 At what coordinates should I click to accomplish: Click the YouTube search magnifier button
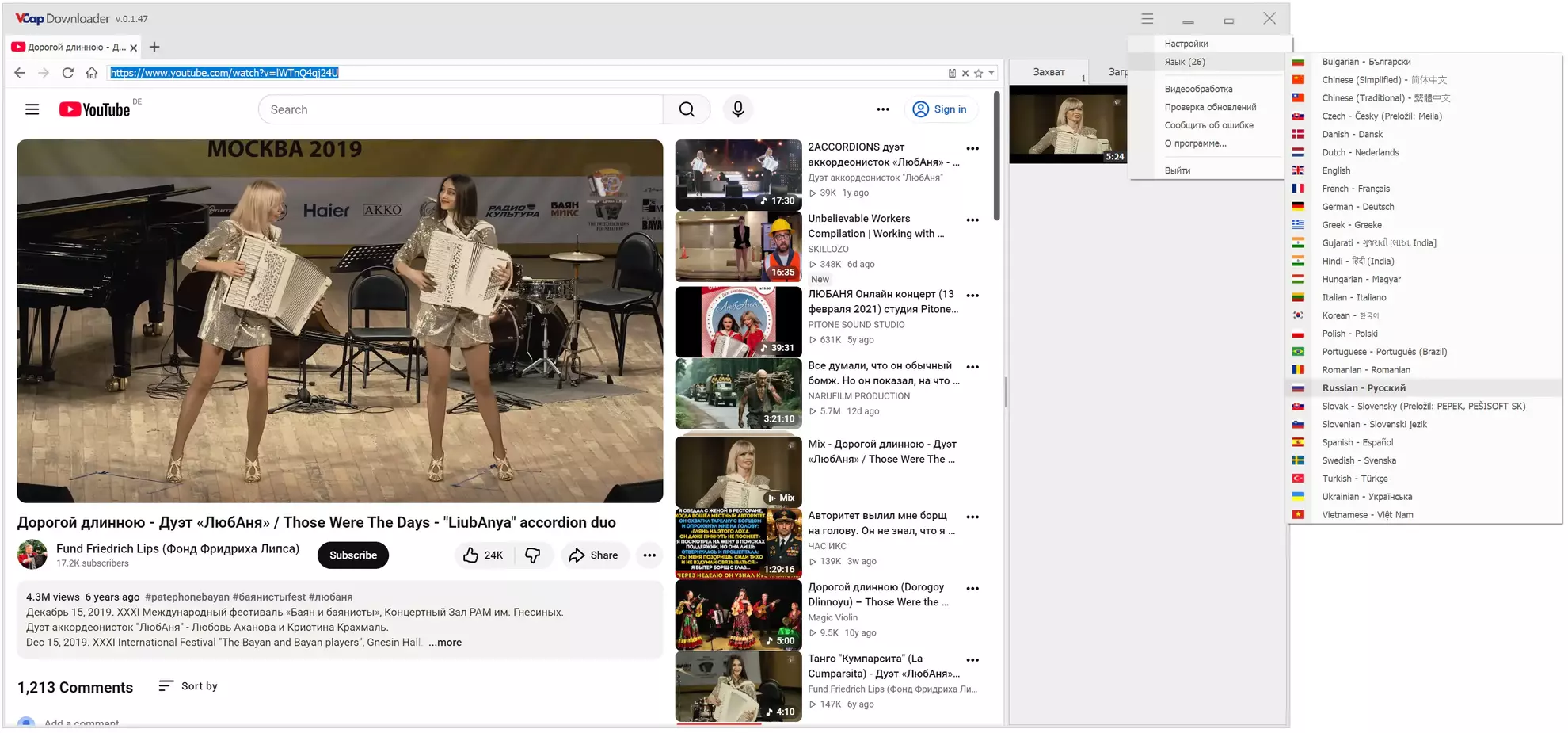pyautogui.click(x=687, y=109)
